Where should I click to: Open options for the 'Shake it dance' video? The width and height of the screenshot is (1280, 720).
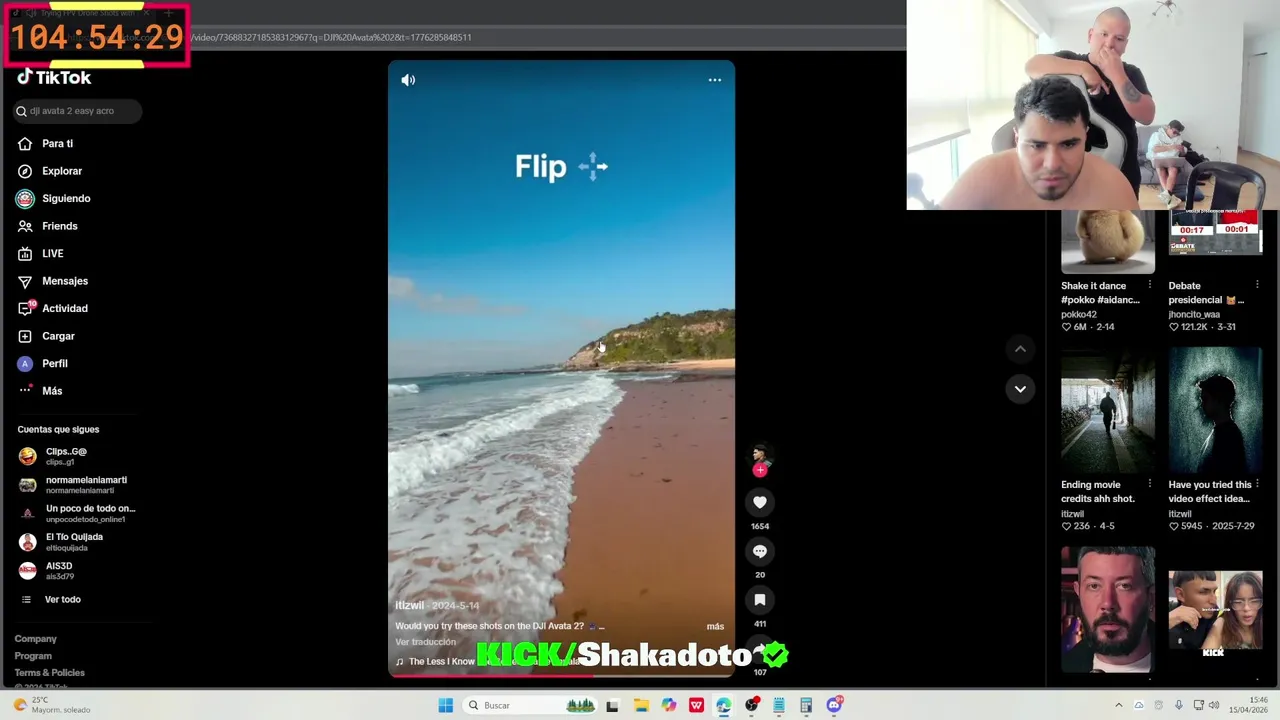1149,286
